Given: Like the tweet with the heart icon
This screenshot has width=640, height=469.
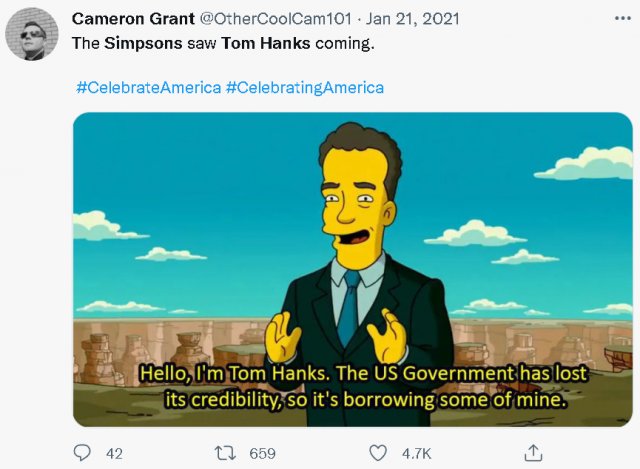Looking at the screenshot, I should [378, 453].
